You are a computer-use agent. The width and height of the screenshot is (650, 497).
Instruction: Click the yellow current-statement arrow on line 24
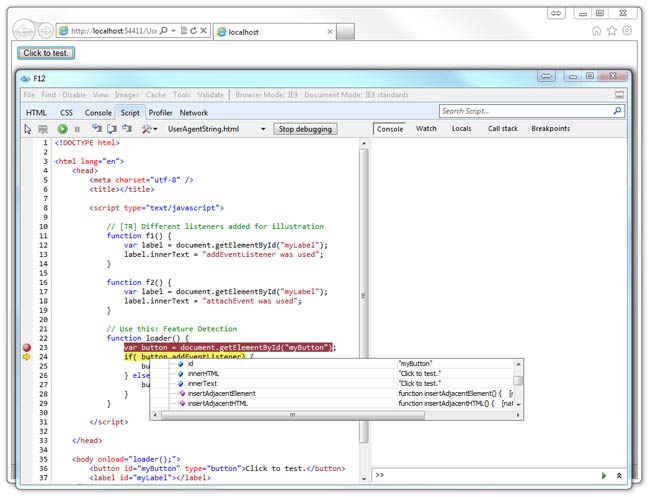(27, 356)
